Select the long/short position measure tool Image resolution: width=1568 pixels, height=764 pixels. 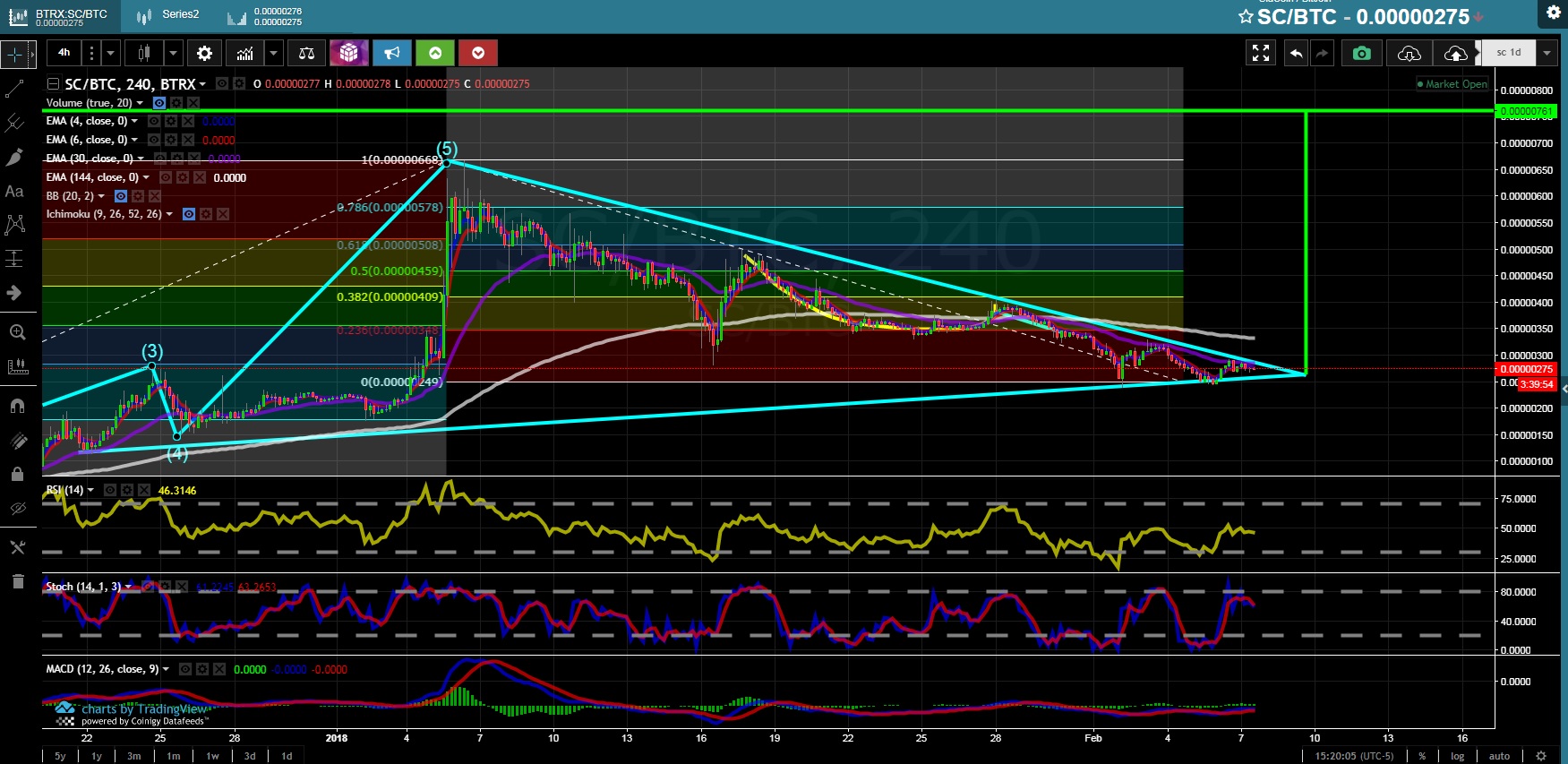click(14, 259)
